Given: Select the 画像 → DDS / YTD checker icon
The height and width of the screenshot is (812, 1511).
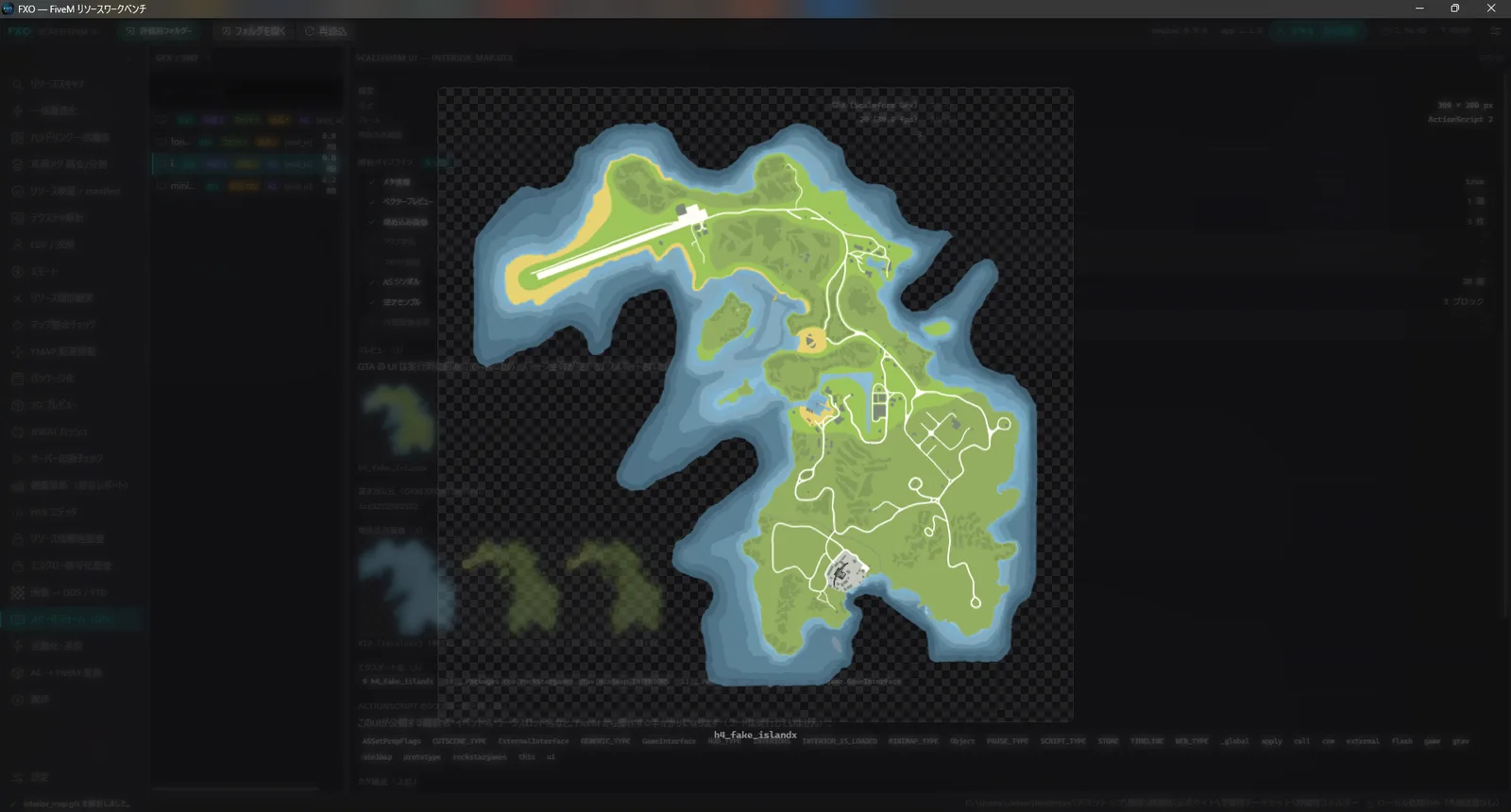Looking at the screenshot, I should [x=17, y=593].
